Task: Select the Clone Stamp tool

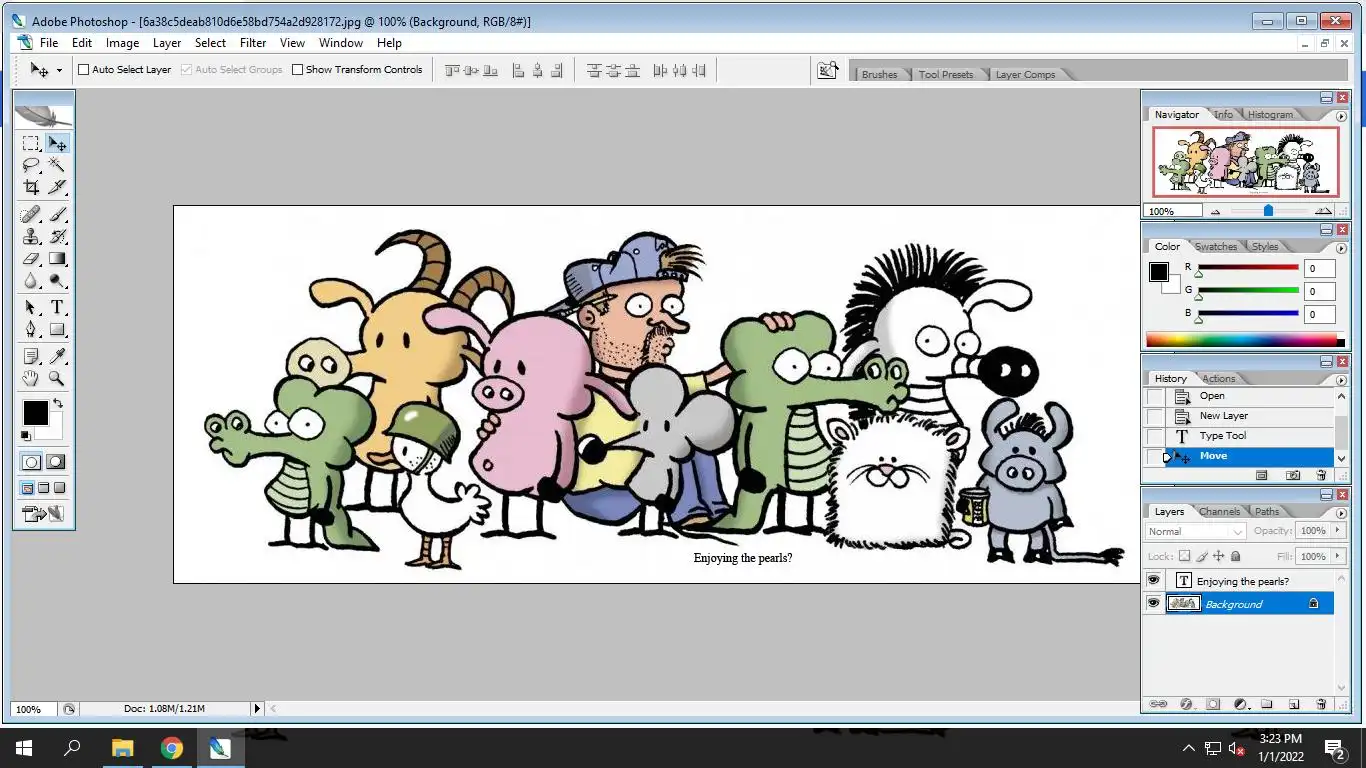Action: 31,237
